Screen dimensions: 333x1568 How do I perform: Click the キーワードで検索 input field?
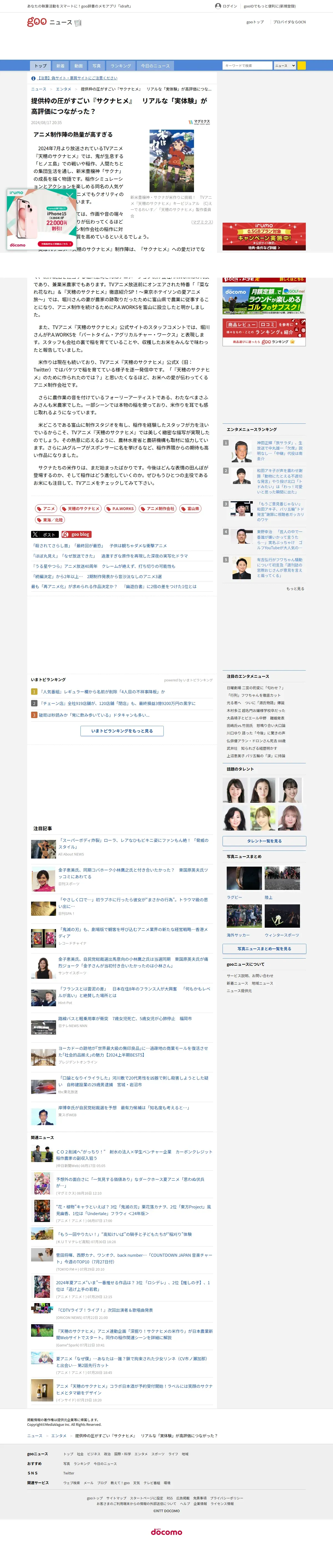pyautogui.click(x=247, y=66)
